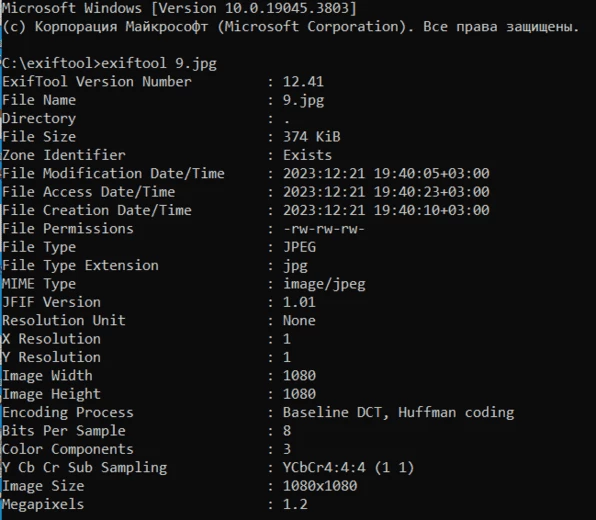Click the Image Height value 1080
596x520 pixels.
tap(299, 394)
